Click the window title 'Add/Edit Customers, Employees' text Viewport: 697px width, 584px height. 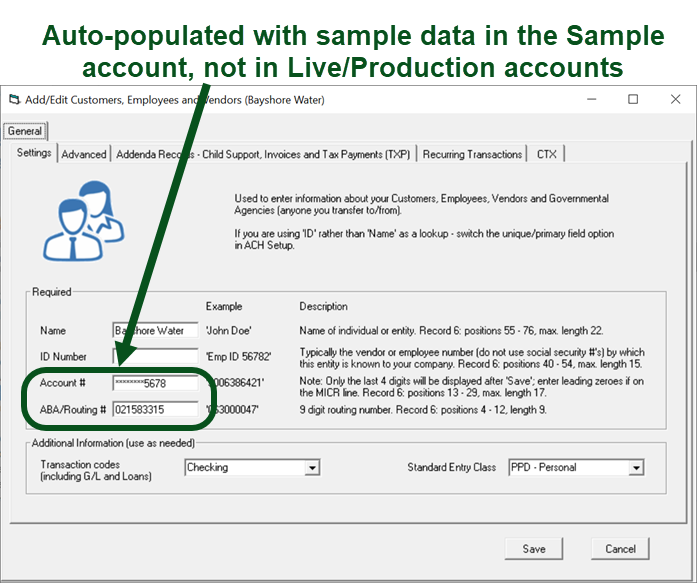pyautogui.click(x=175, y=100)
